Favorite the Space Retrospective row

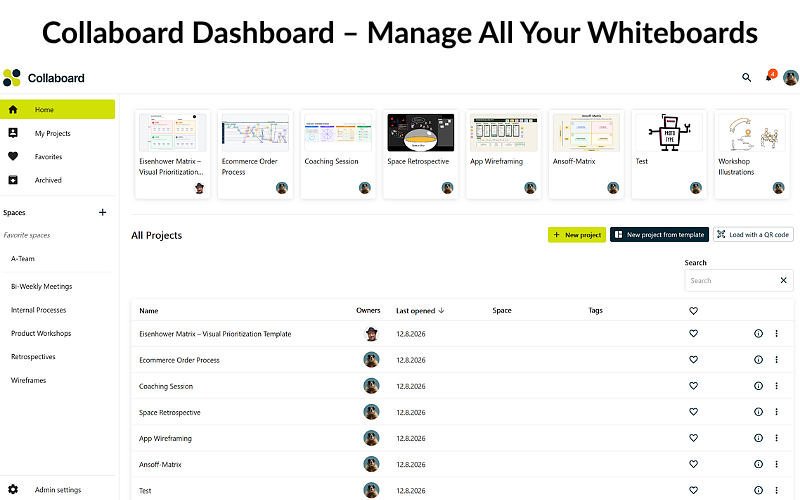click(x=693, y=412)
